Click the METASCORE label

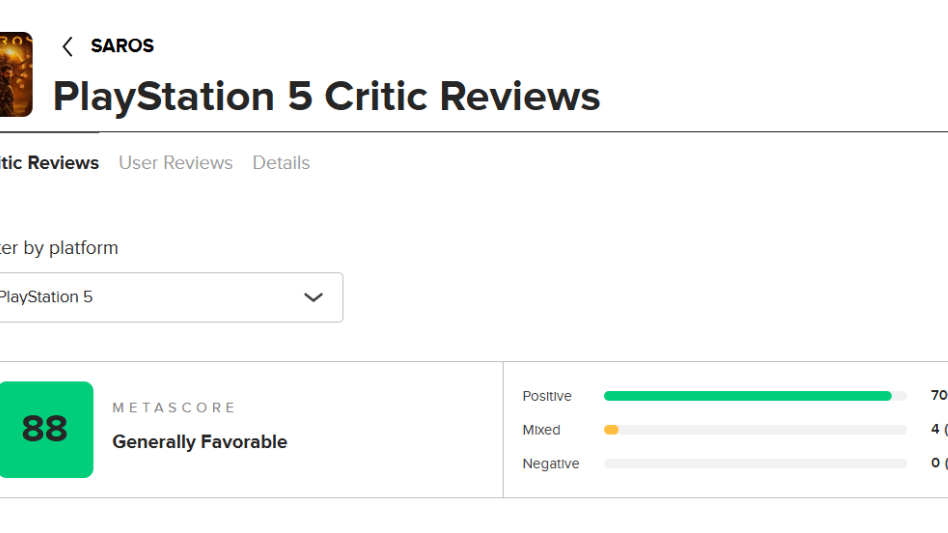174,408
